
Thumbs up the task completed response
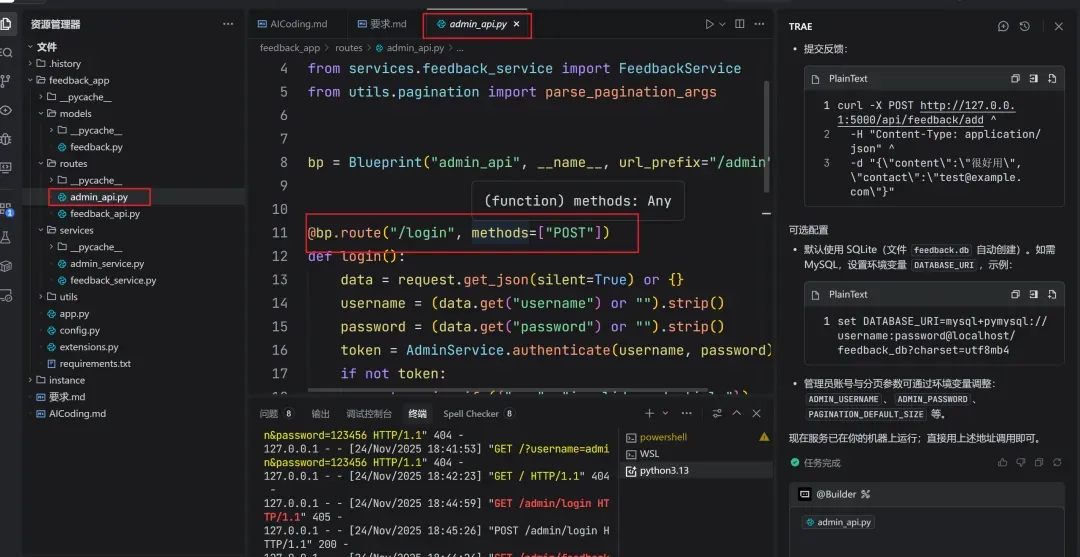1003,463
